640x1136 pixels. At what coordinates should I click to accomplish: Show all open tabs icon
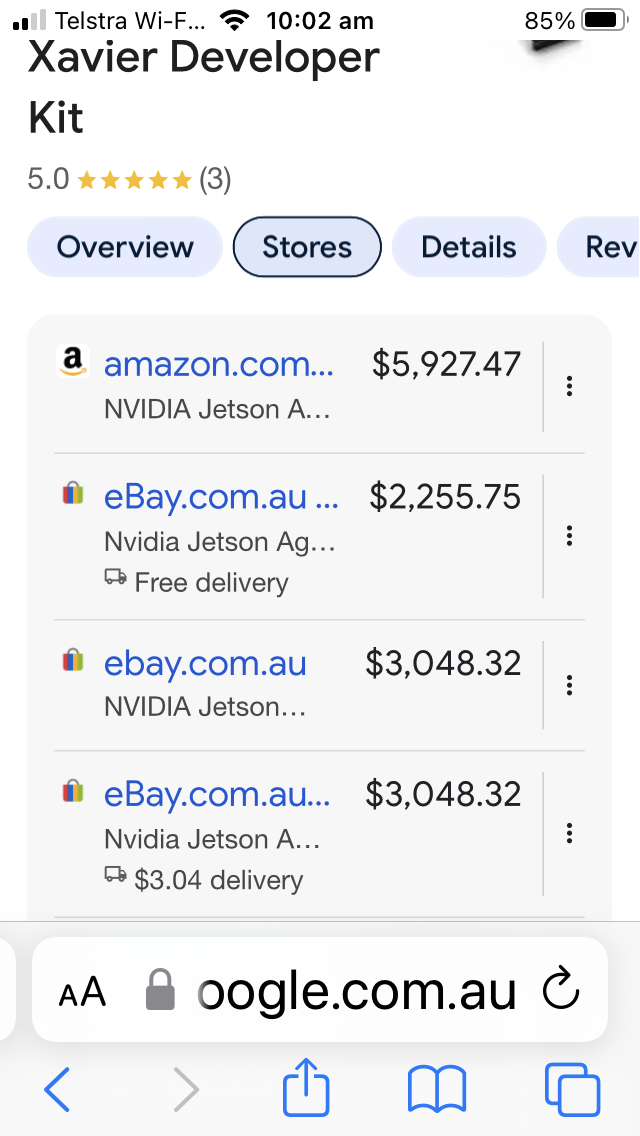point(573,1089)
